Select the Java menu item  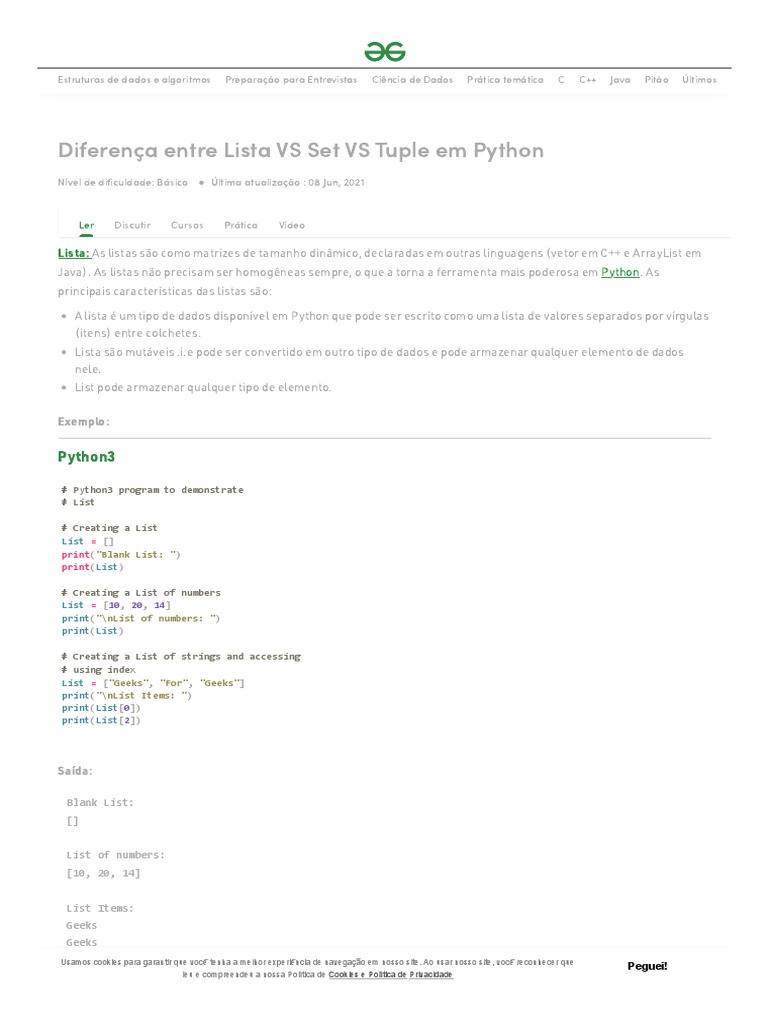[x=620, y=80]
